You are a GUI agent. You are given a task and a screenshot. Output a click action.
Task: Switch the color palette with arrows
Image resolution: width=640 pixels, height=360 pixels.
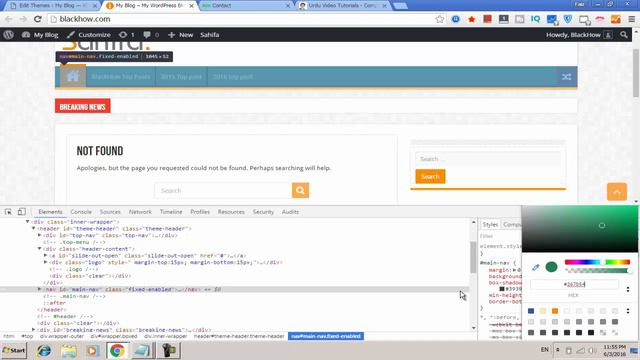(x=628, y=311)
